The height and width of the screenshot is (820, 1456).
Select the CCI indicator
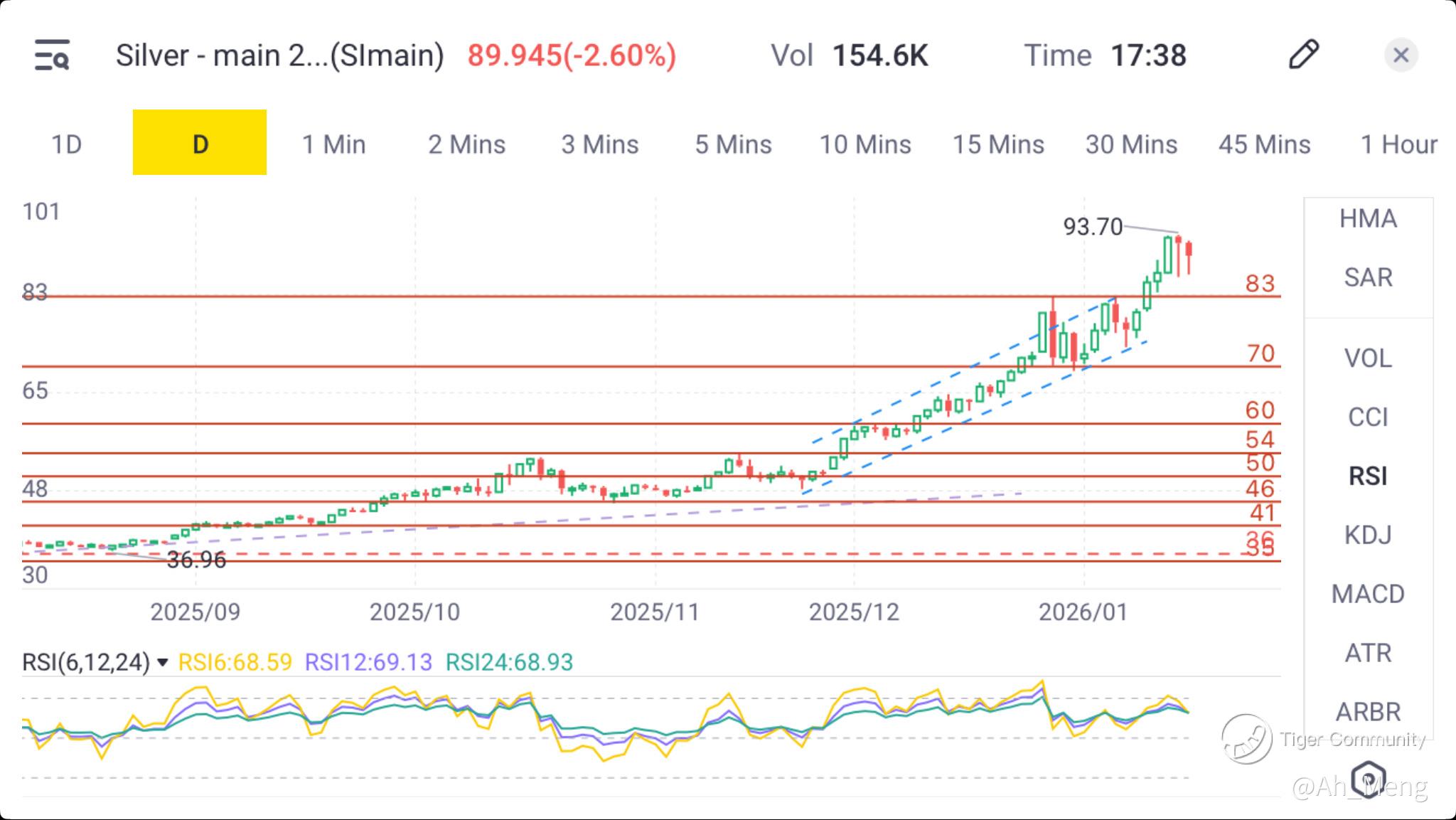(x=1368, y=417)
